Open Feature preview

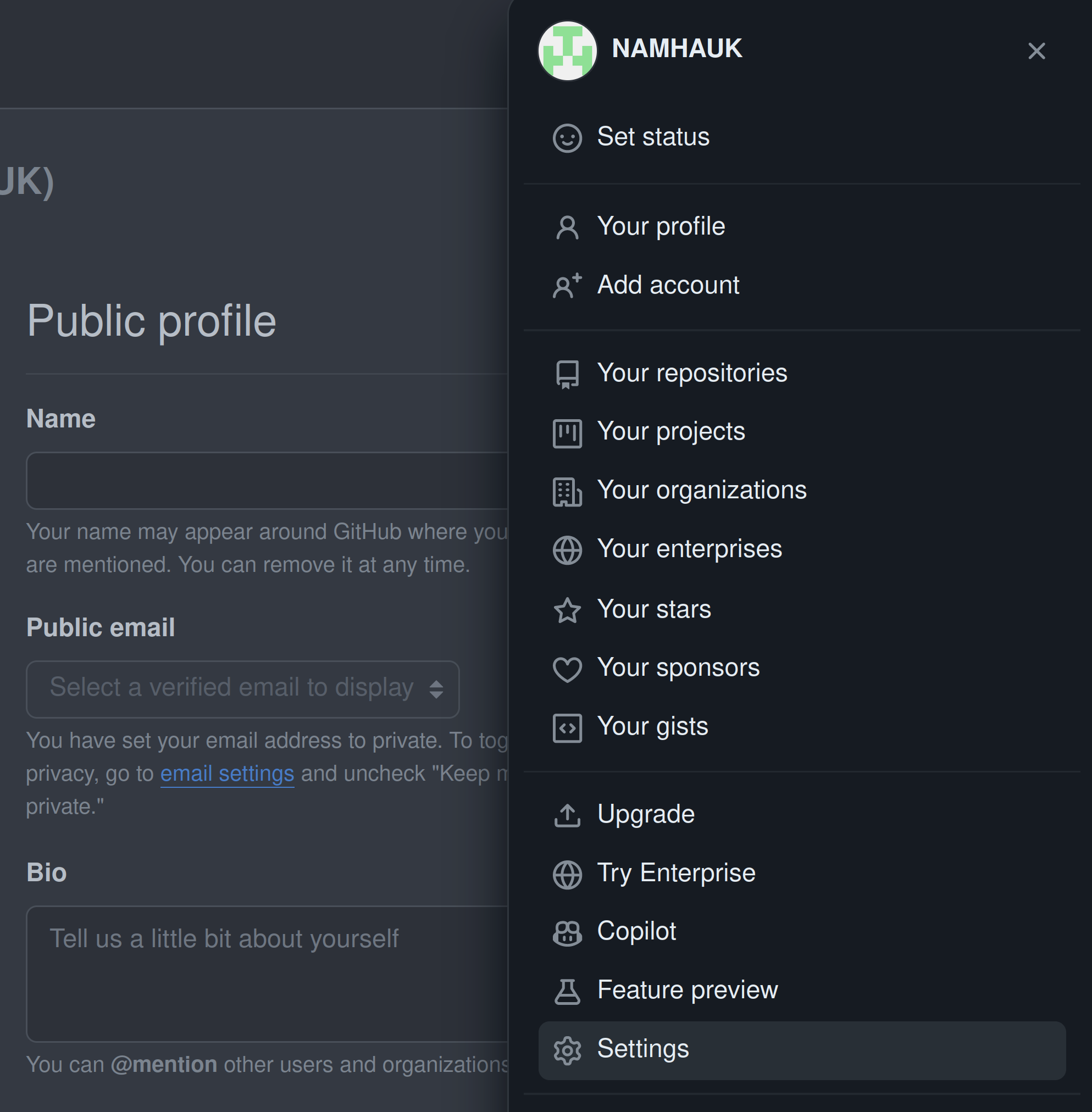tap(802, 991)
